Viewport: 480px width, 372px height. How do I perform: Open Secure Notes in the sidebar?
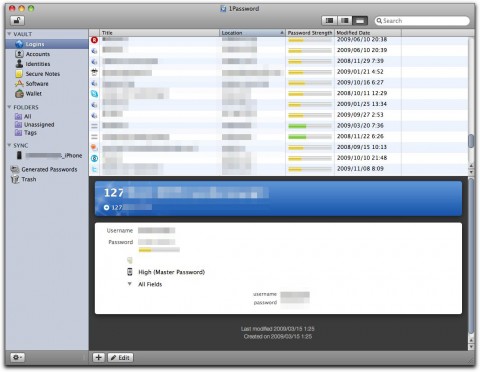43,74
